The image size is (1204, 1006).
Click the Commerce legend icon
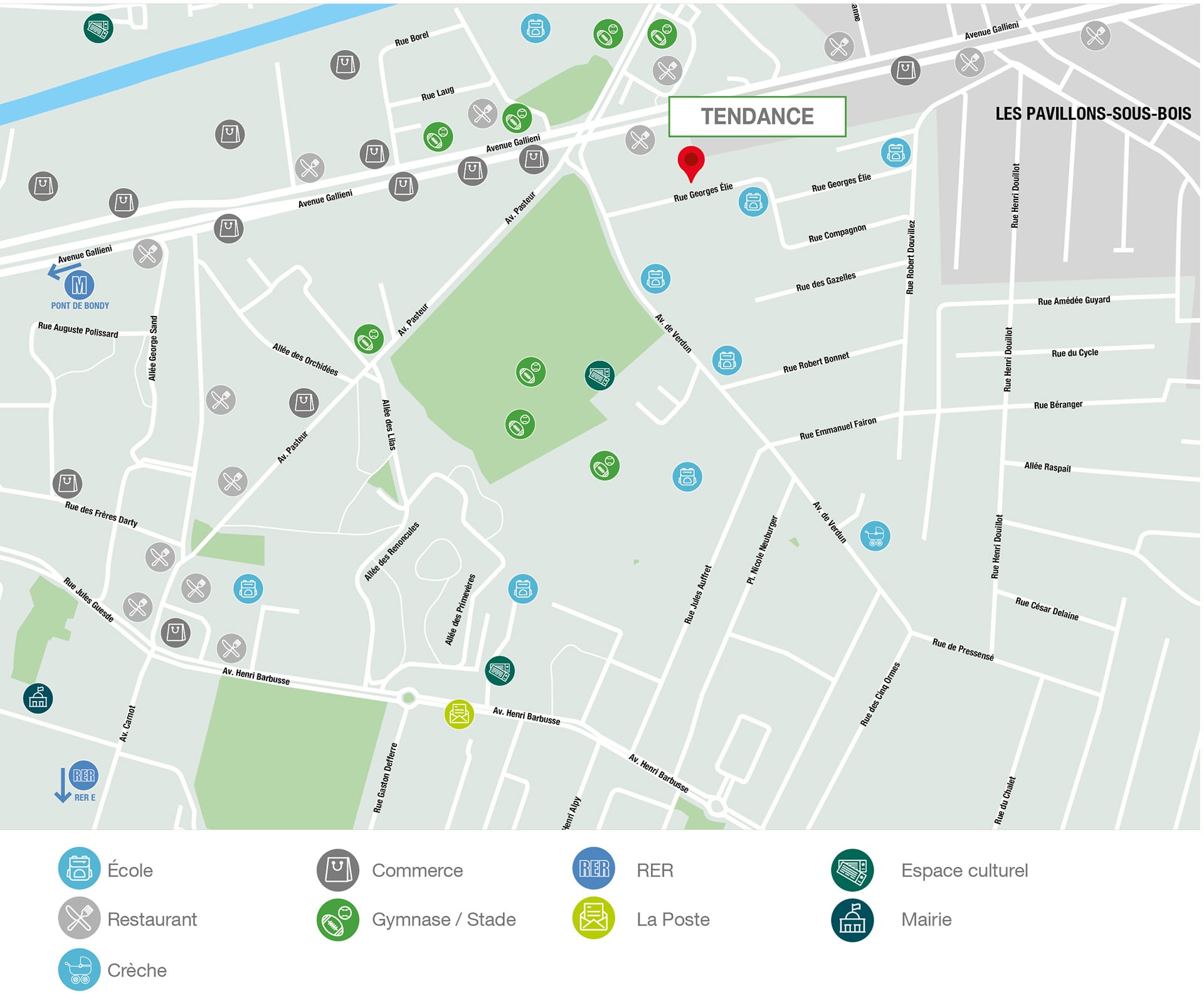click(337, 869)
